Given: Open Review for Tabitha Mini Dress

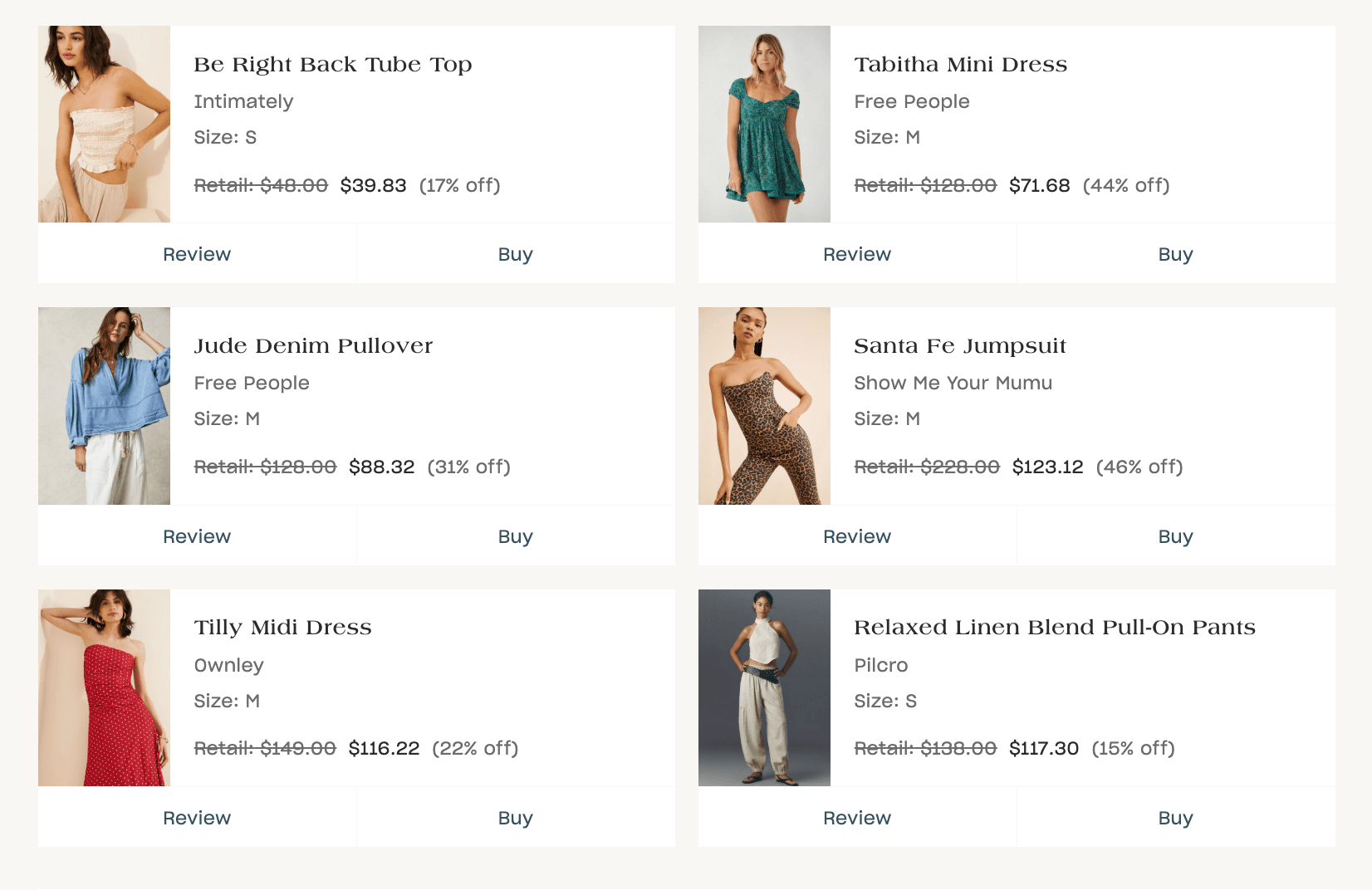Looking at the screenshot, I should pos(857,254).
